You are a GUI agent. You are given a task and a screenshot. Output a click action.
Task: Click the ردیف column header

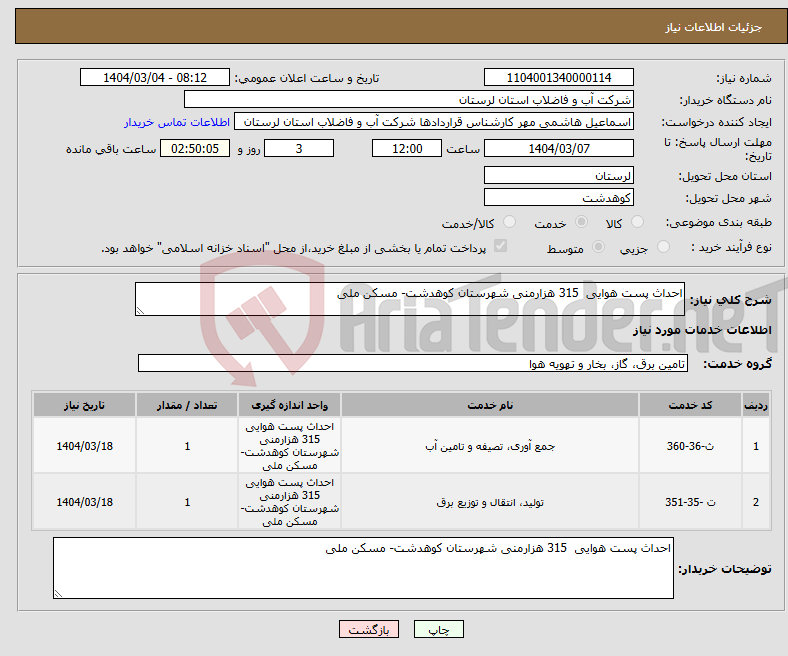coord(756,405)
